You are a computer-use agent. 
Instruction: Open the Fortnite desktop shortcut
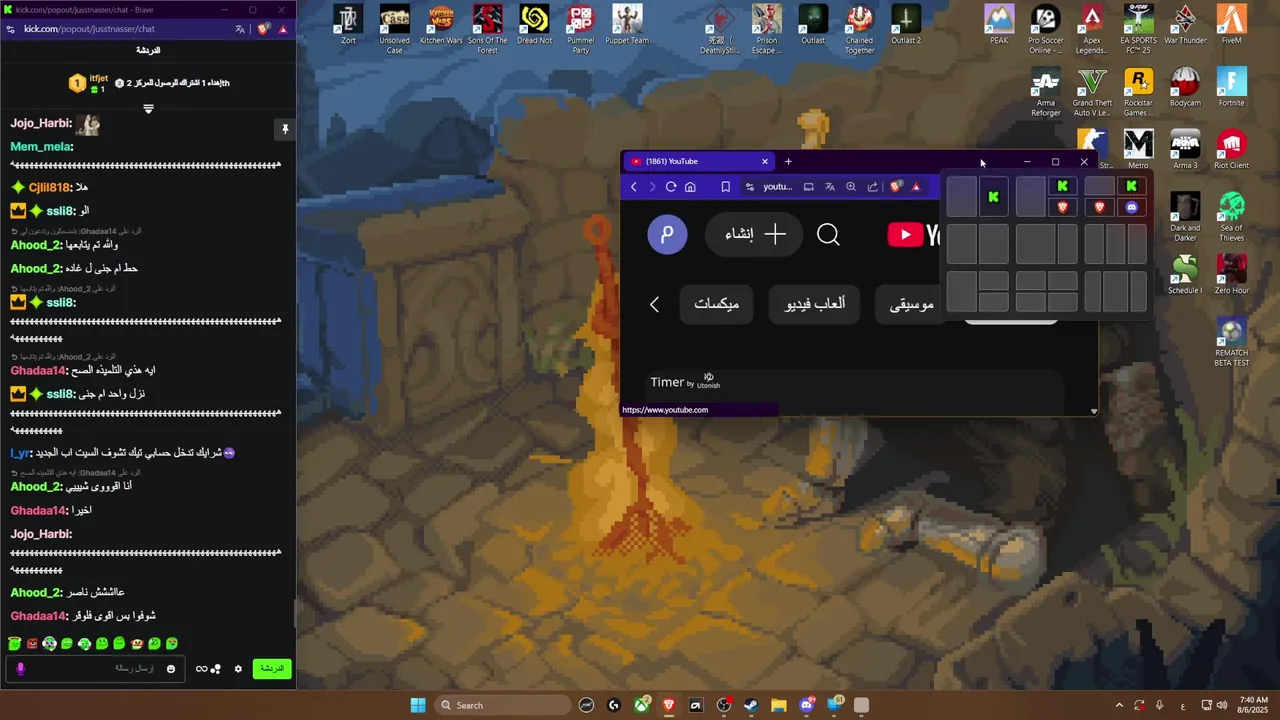pos(1231,87)
